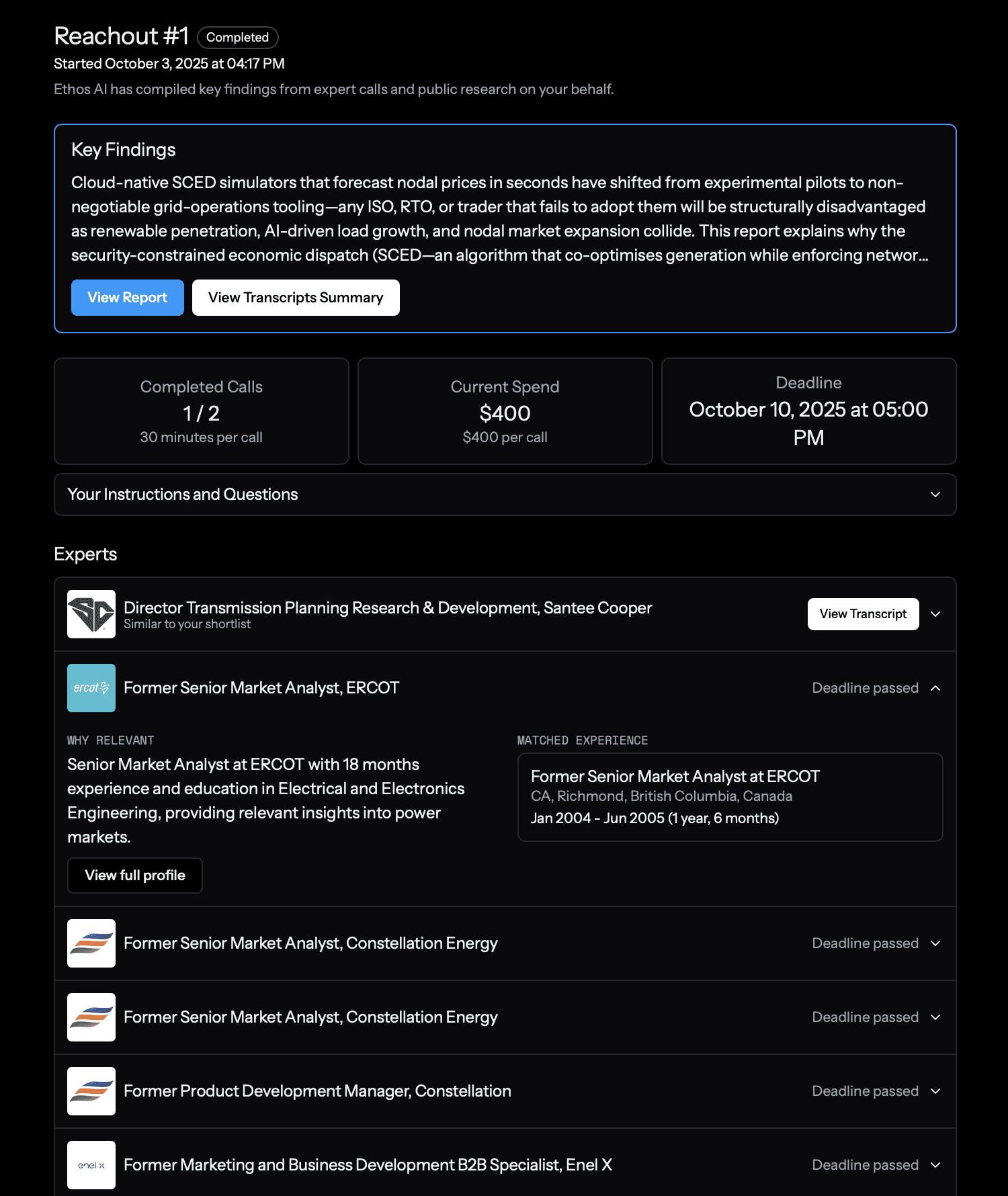Click the WHY RELEVANT label
The image size is (1008, 1196).
click(111, 740)
